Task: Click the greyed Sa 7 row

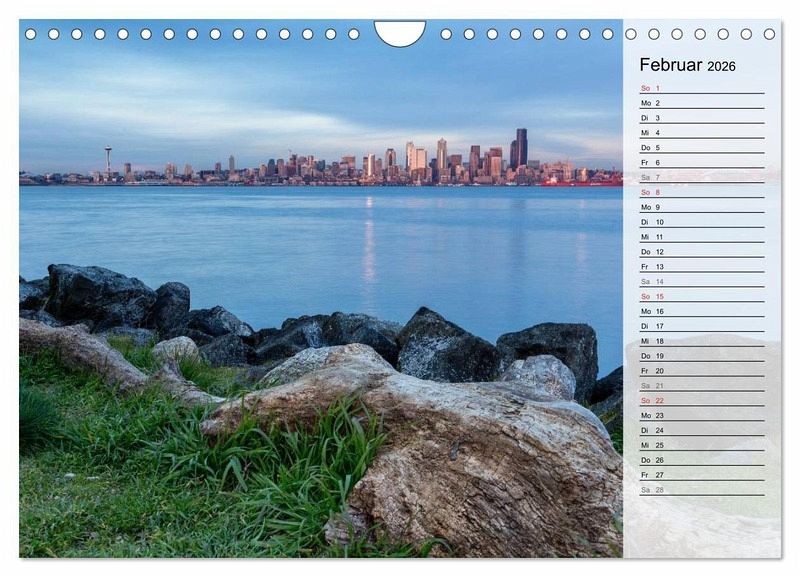Action: pyautogui.click(x=701, y=177)
